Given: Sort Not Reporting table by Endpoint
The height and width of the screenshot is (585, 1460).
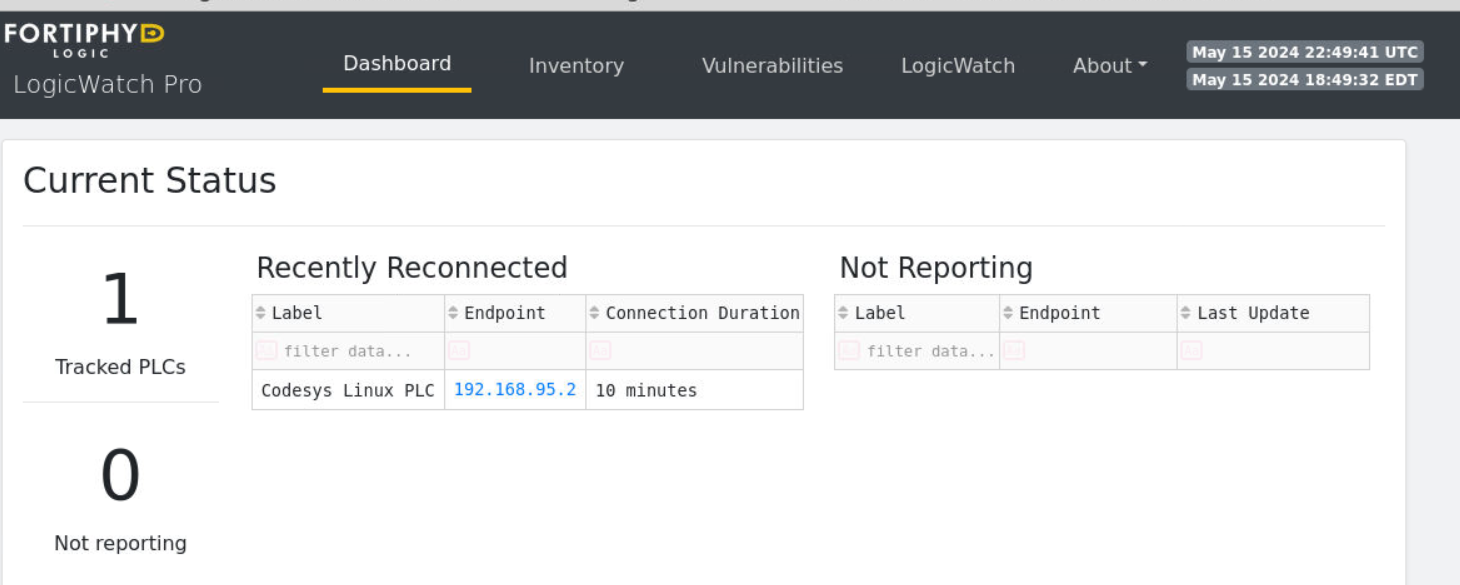Looking at the screenshot, I should coord(1059,313).
